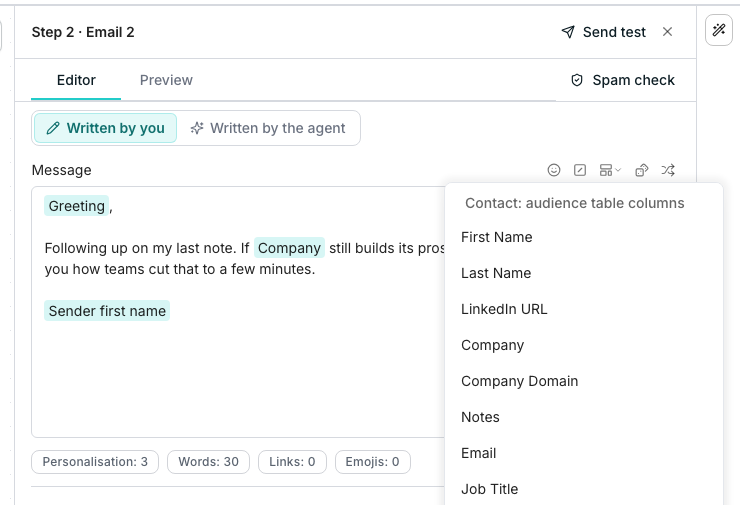Click the 'Step 2 · Email 2' title
740x505 pixels.
coord(83,32)
